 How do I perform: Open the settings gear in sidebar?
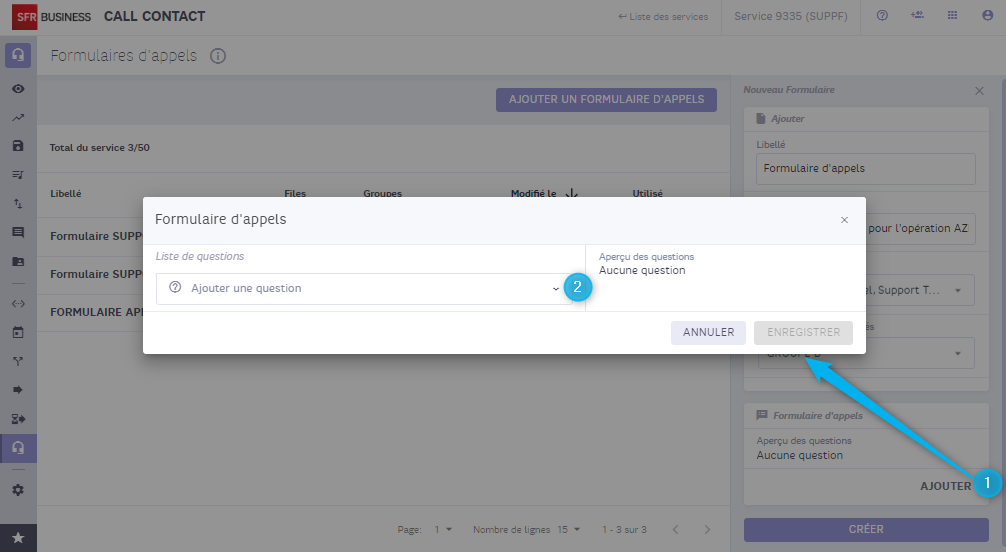click(18, 490)
